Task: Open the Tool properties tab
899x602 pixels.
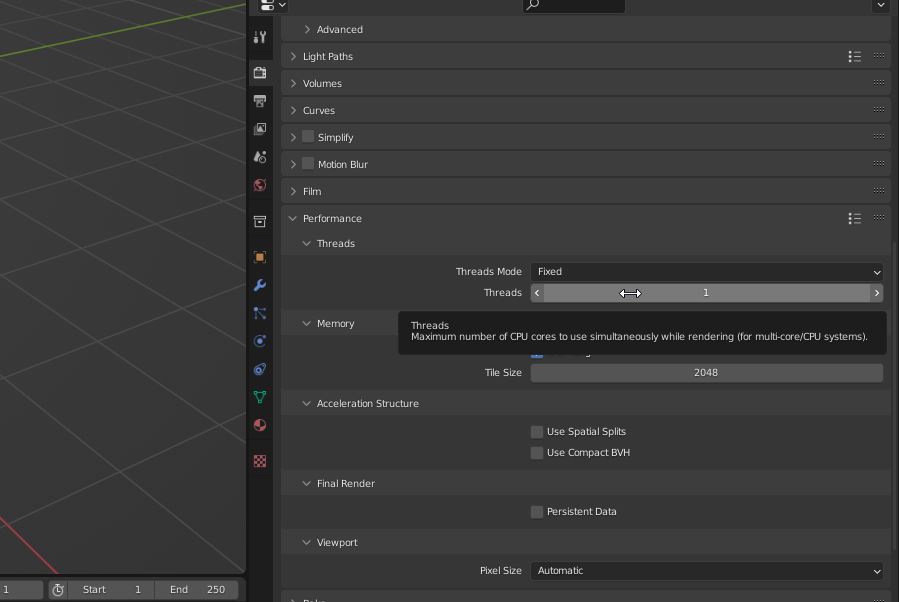Action: (x=260, y=37)
